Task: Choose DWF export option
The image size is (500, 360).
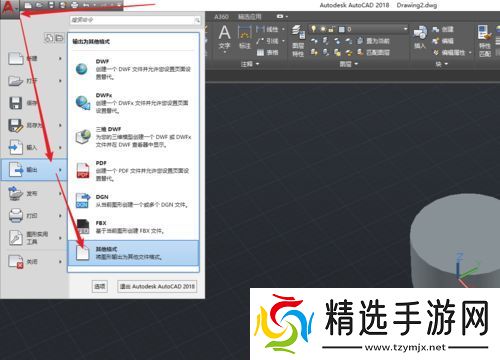Action: click(133, 69)
